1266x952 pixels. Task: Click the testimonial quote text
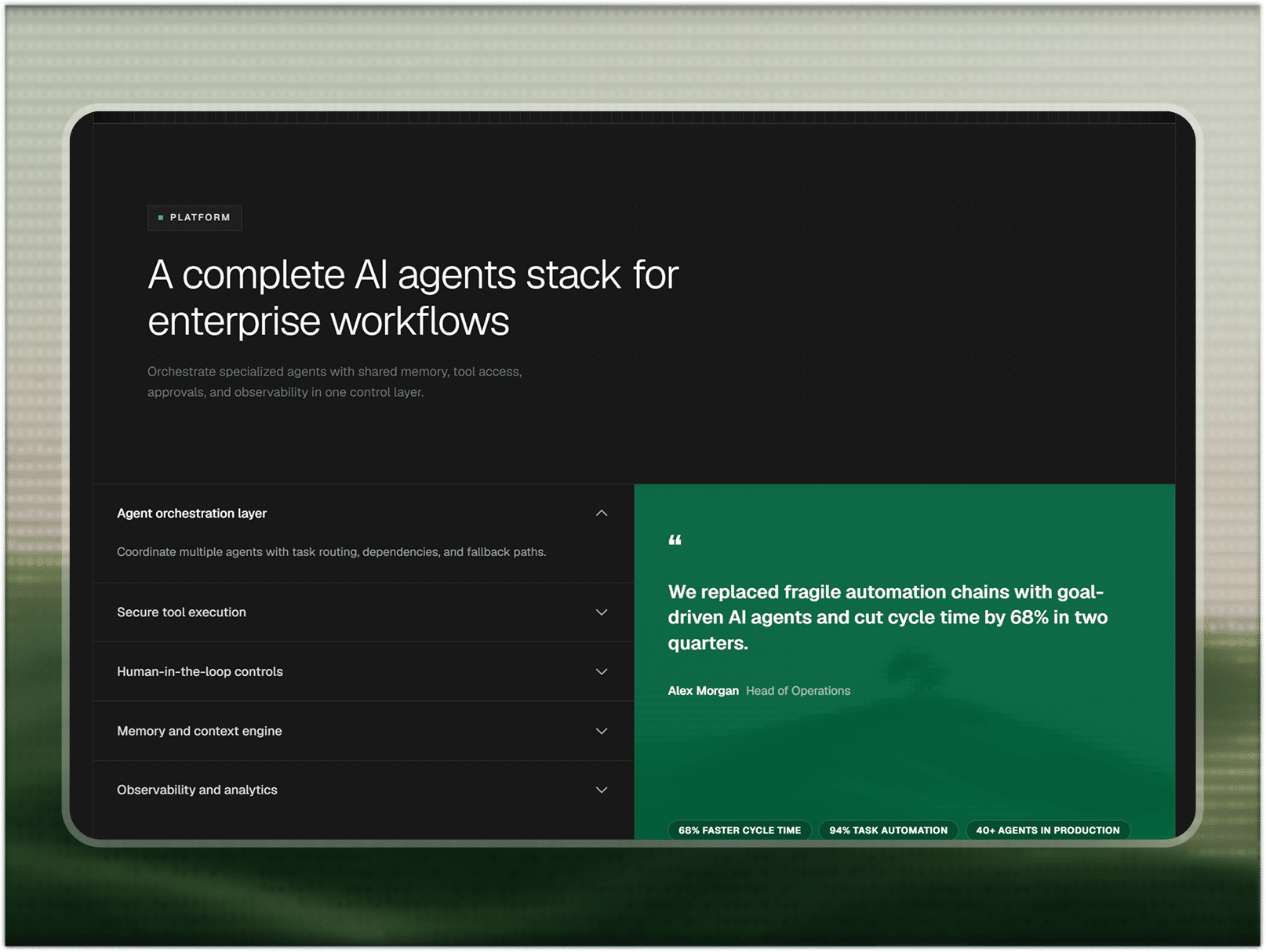coord(888,617)
